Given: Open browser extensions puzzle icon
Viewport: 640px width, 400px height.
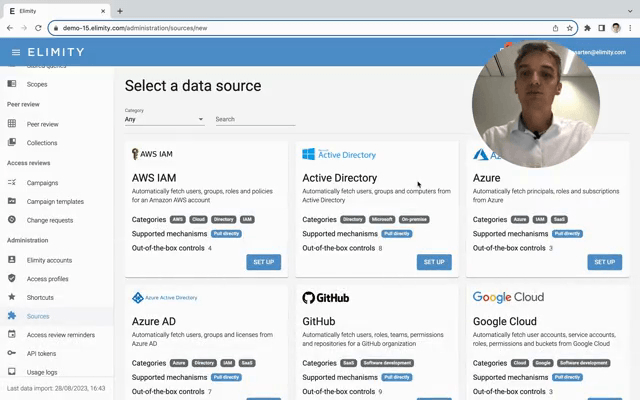Looking at the screenshot, I should pyautogui.click(x=587, y=28).
